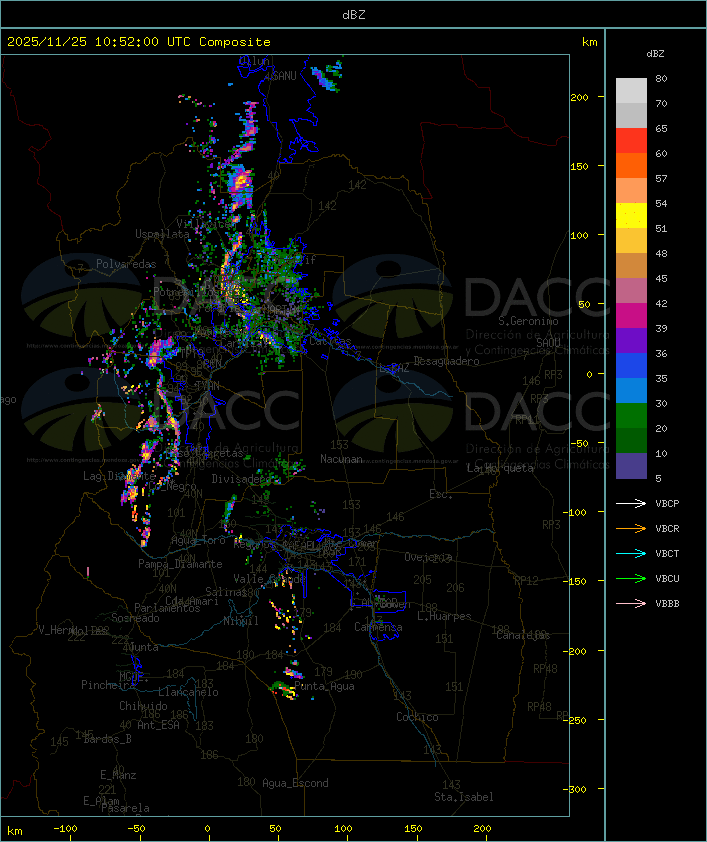Viewport: 707px width, 842px height.
Task: Click the Agua_Toro place label
Action: pos(198,540)
